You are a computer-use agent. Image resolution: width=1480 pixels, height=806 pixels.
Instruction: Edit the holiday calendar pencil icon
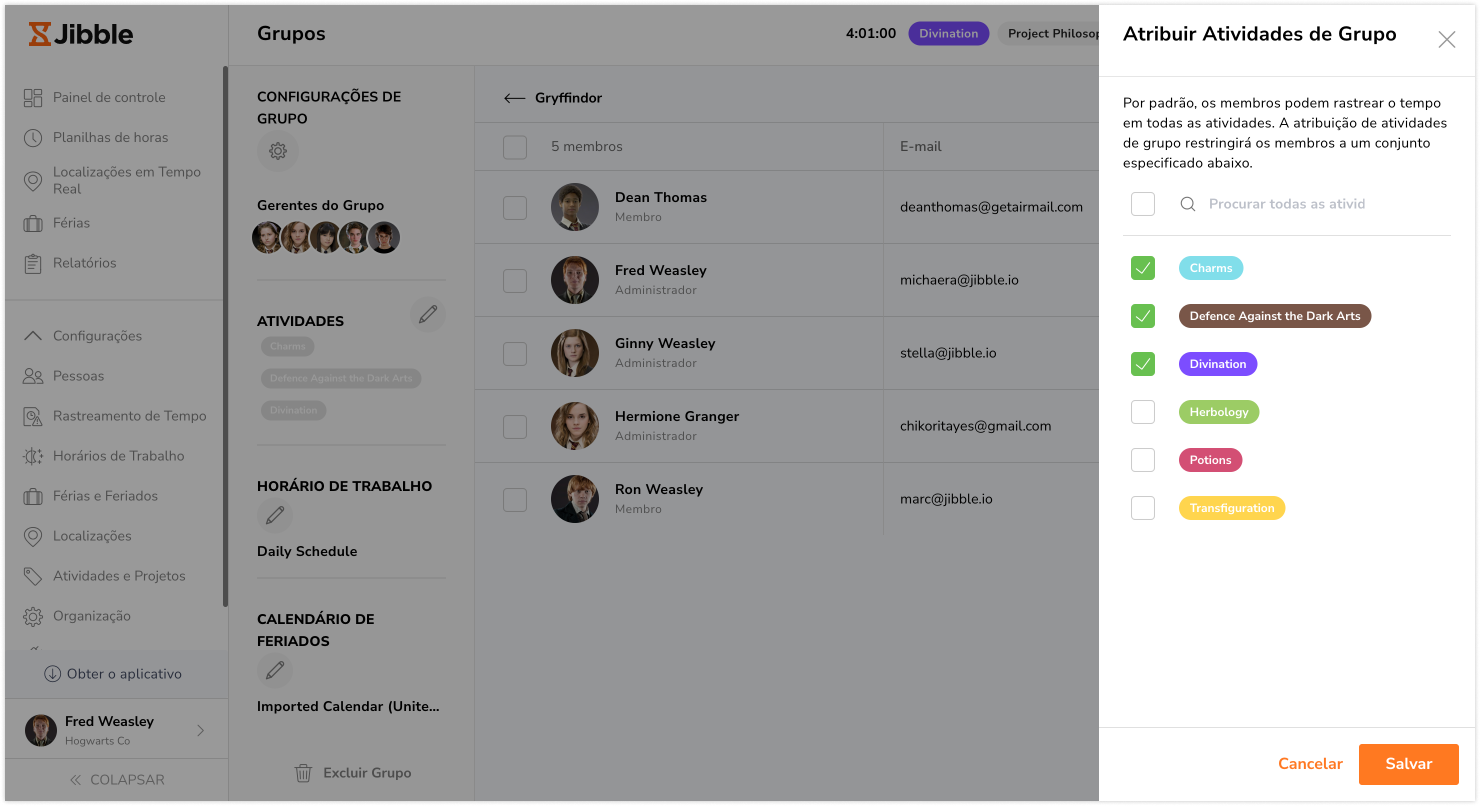pyautogui.click(x=275, y=670)
